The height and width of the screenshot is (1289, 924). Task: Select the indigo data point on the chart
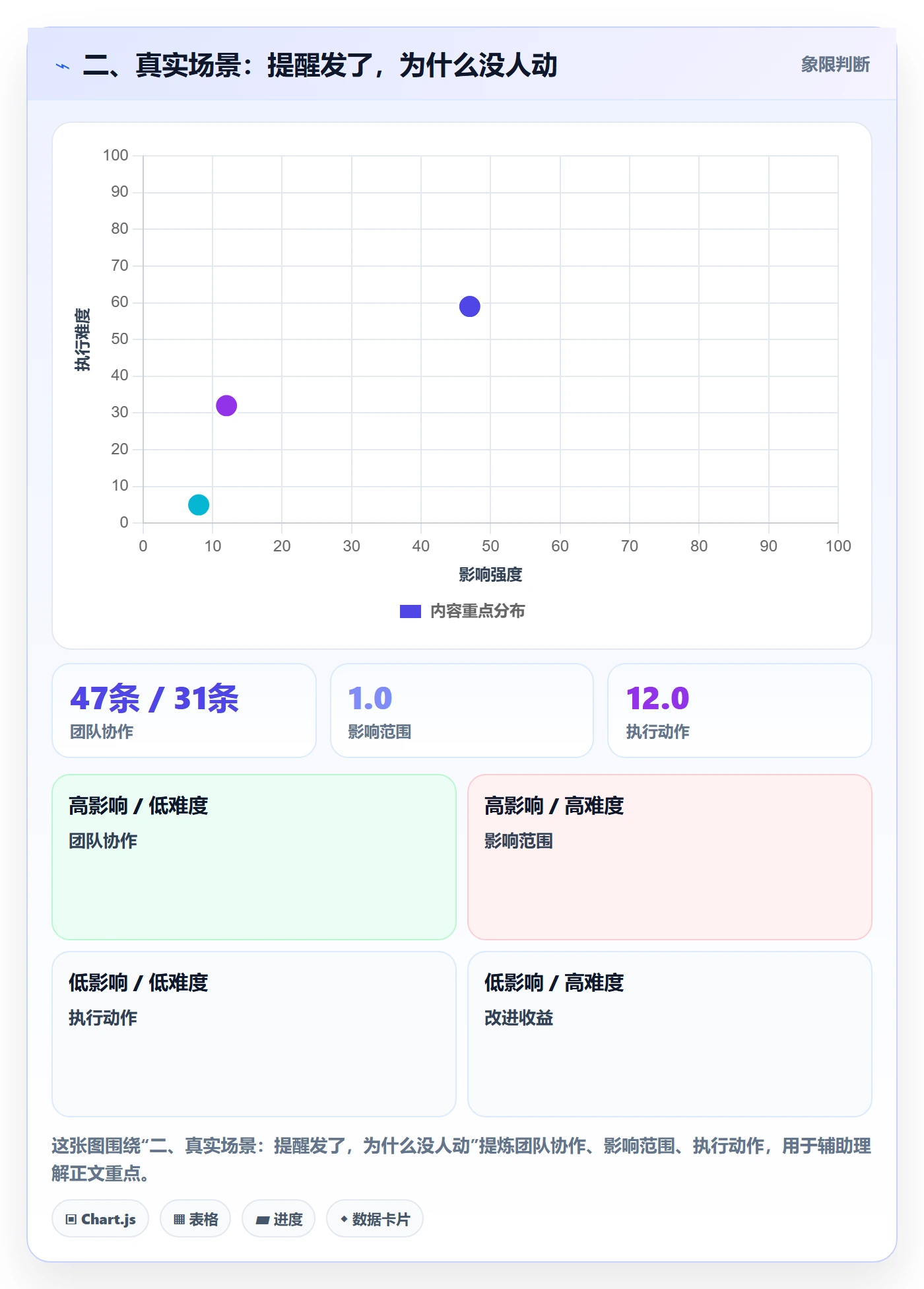(x=469, y=306)
